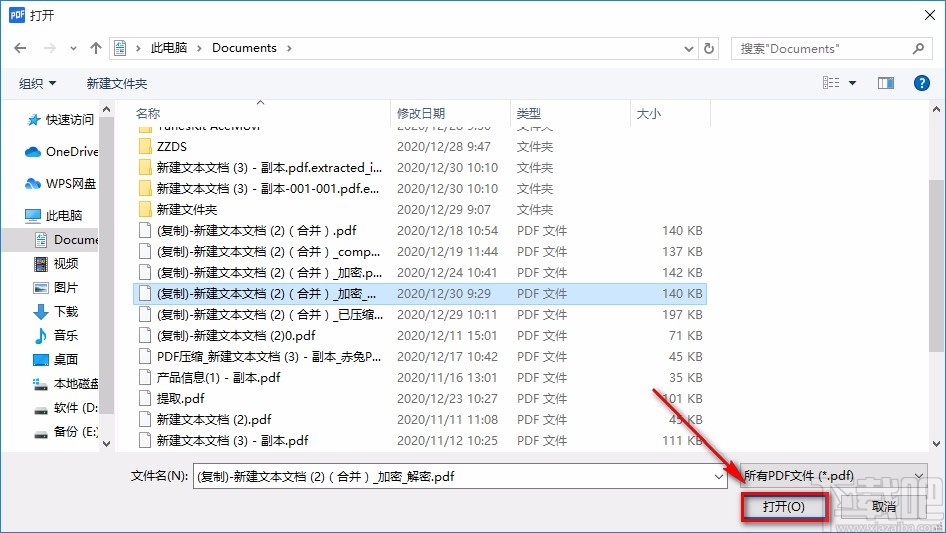946x533 pixels.
Task: Select 此电脑 in the navigation pane
Action: click(53, 215)
